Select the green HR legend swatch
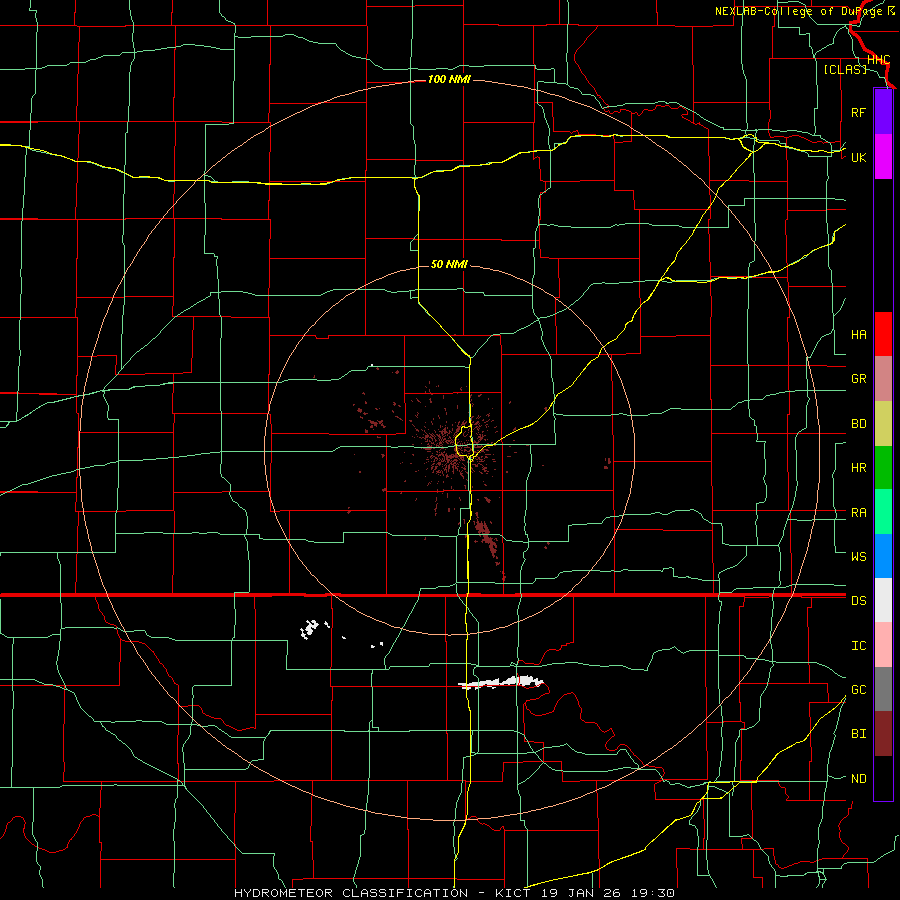The height and width of the screenshot is (900, 900). click(883, 468)
